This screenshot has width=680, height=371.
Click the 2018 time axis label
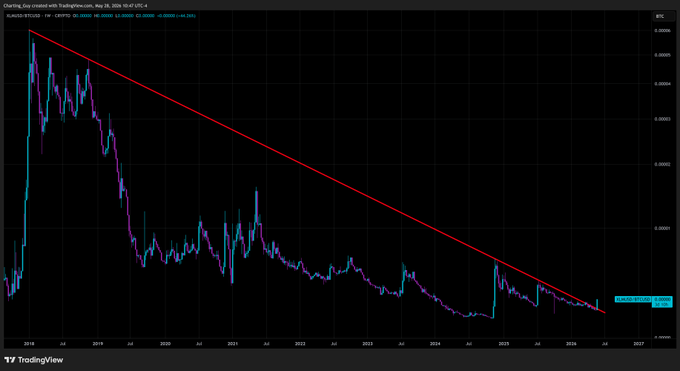pos(29,344)
